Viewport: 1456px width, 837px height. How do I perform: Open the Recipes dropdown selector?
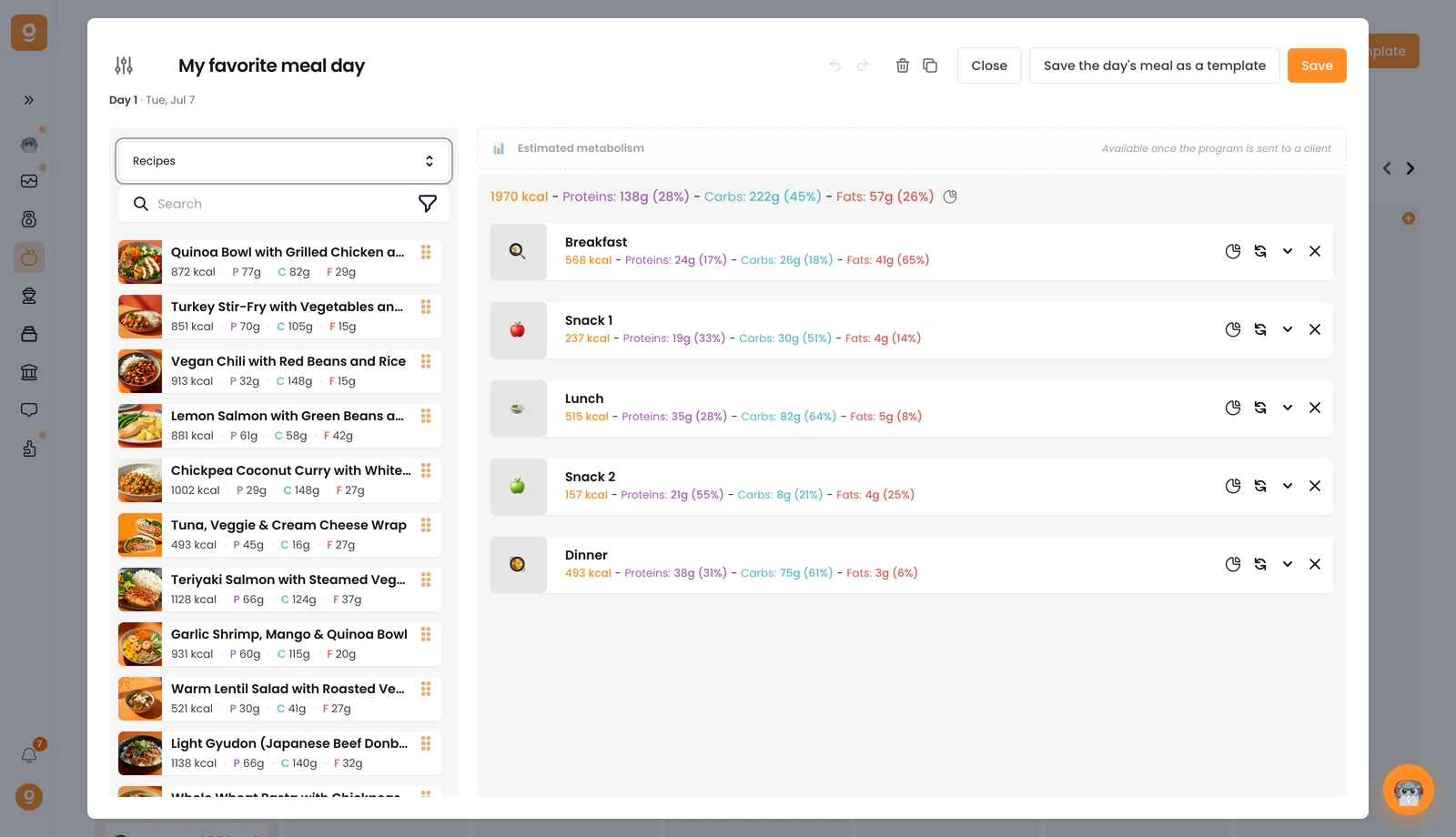284,161
